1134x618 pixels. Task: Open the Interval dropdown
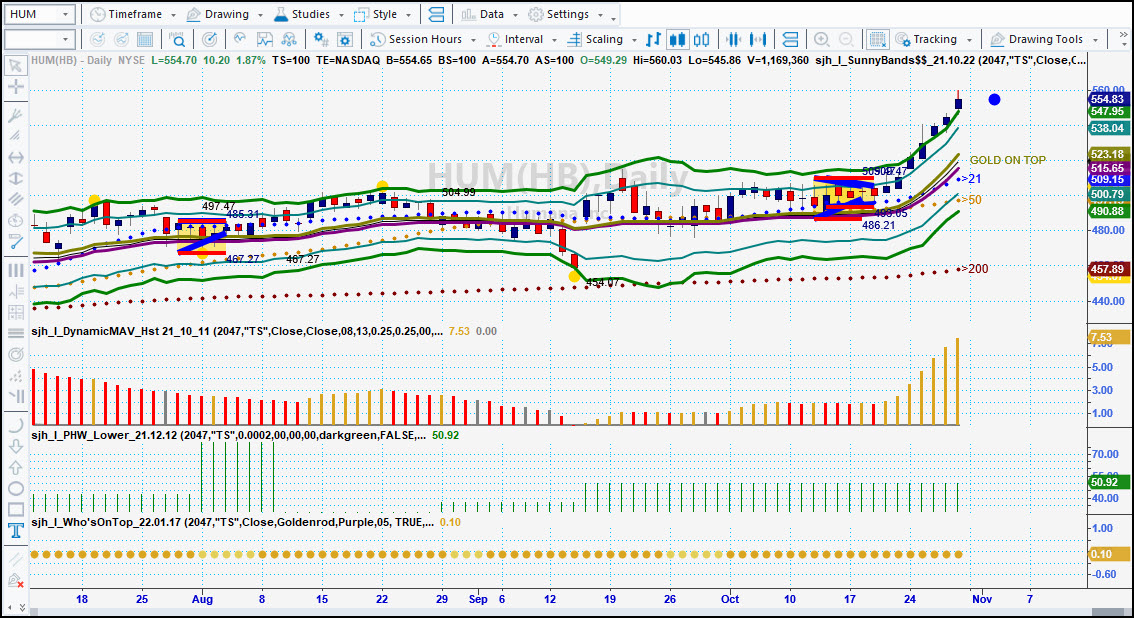click(521, 39)
